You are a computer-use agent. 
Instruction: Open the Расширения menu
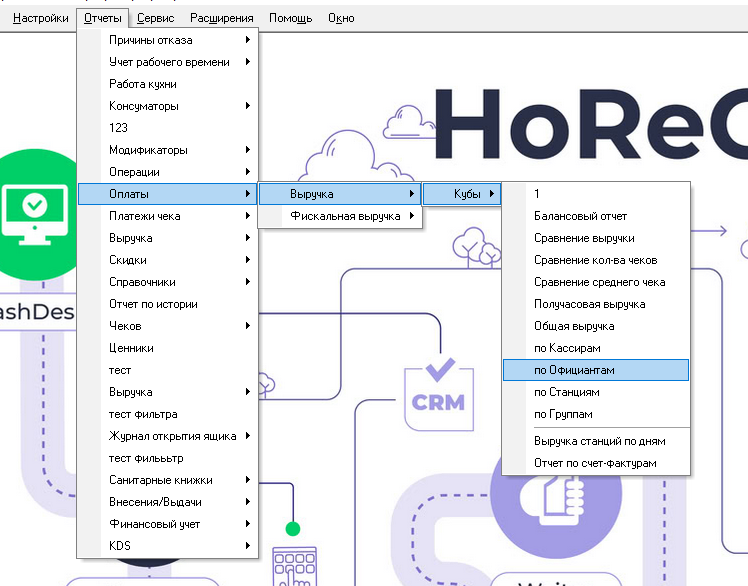pos(222,18)
